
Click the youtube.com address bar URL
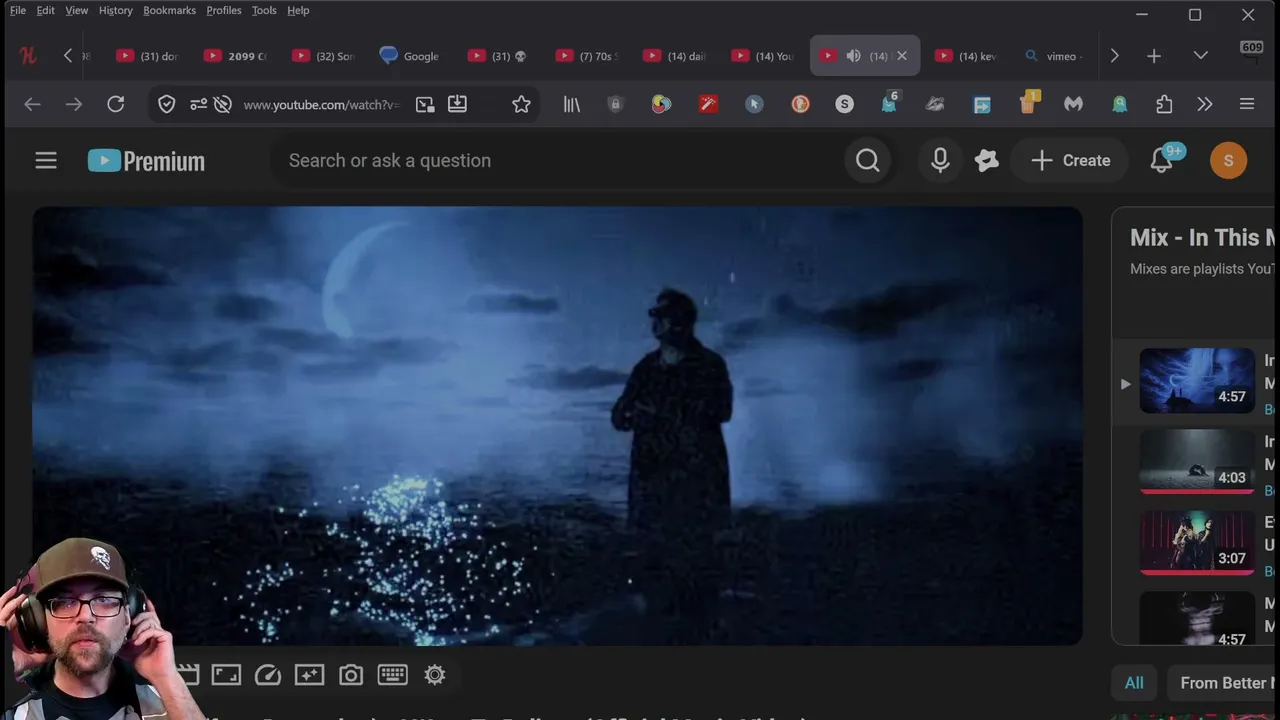[x=321, y=104]
